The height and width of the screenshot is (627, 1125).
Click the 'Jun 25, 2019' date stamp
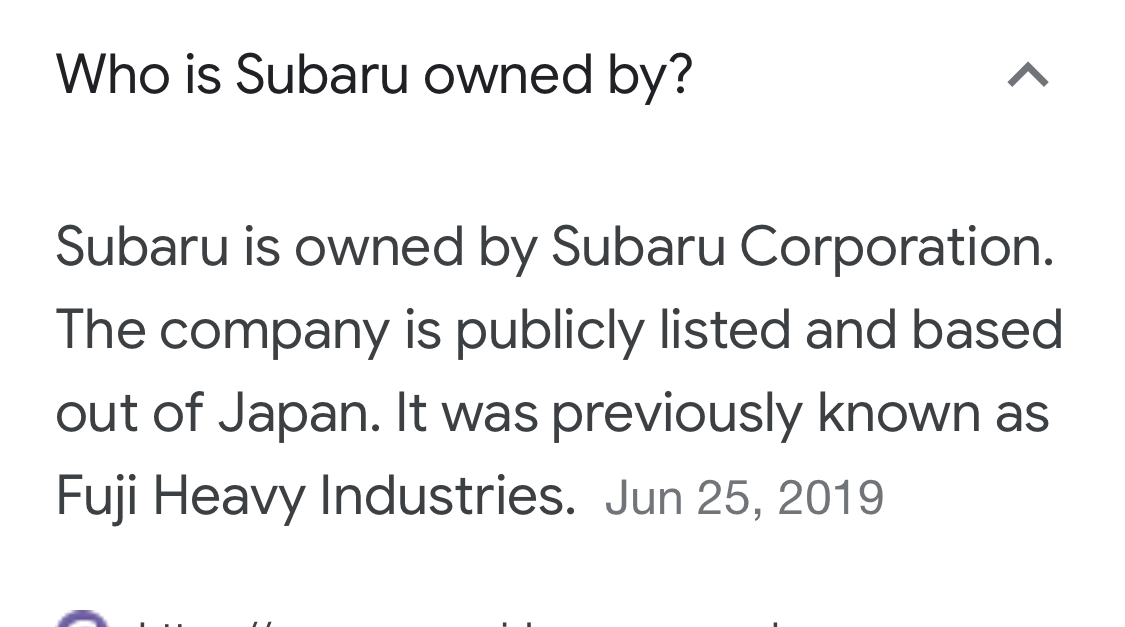point(744,498)
